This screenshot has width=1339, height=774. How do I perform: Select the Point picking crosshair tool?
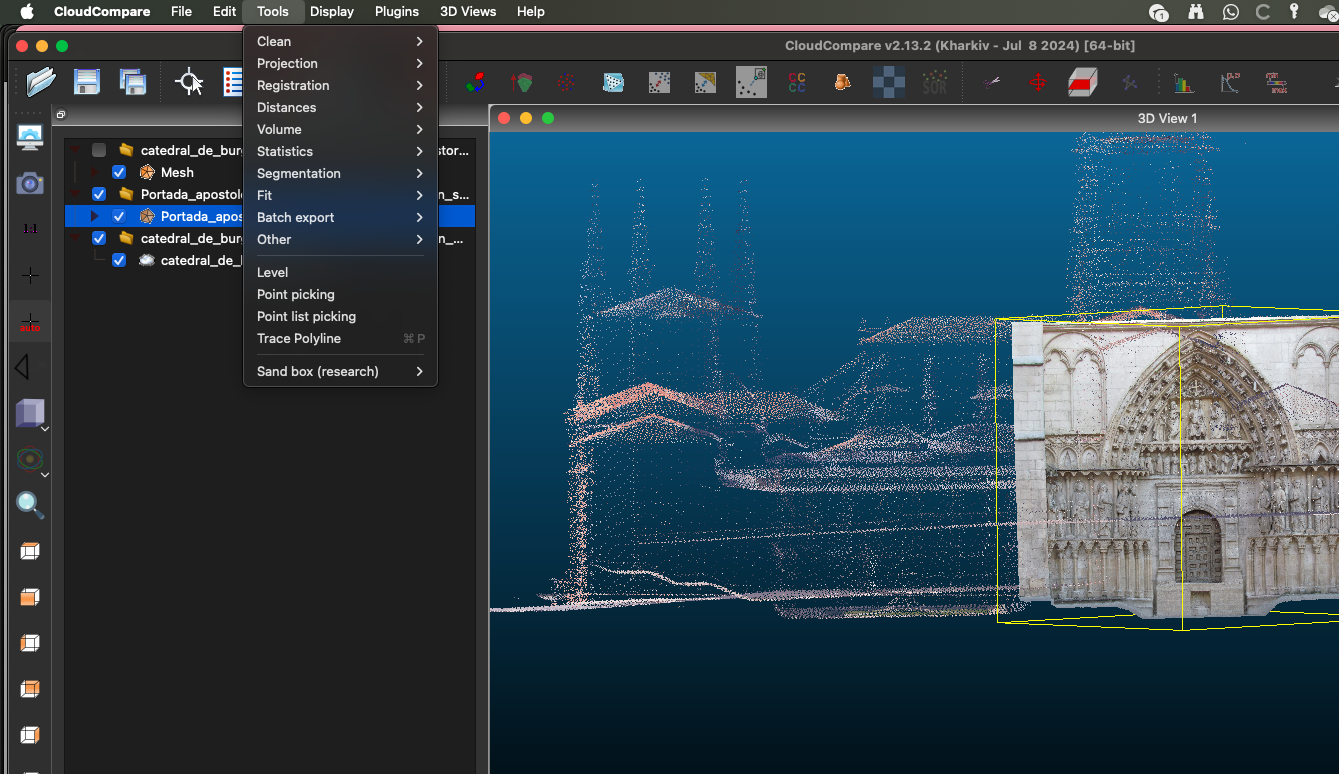click(189, 82)
